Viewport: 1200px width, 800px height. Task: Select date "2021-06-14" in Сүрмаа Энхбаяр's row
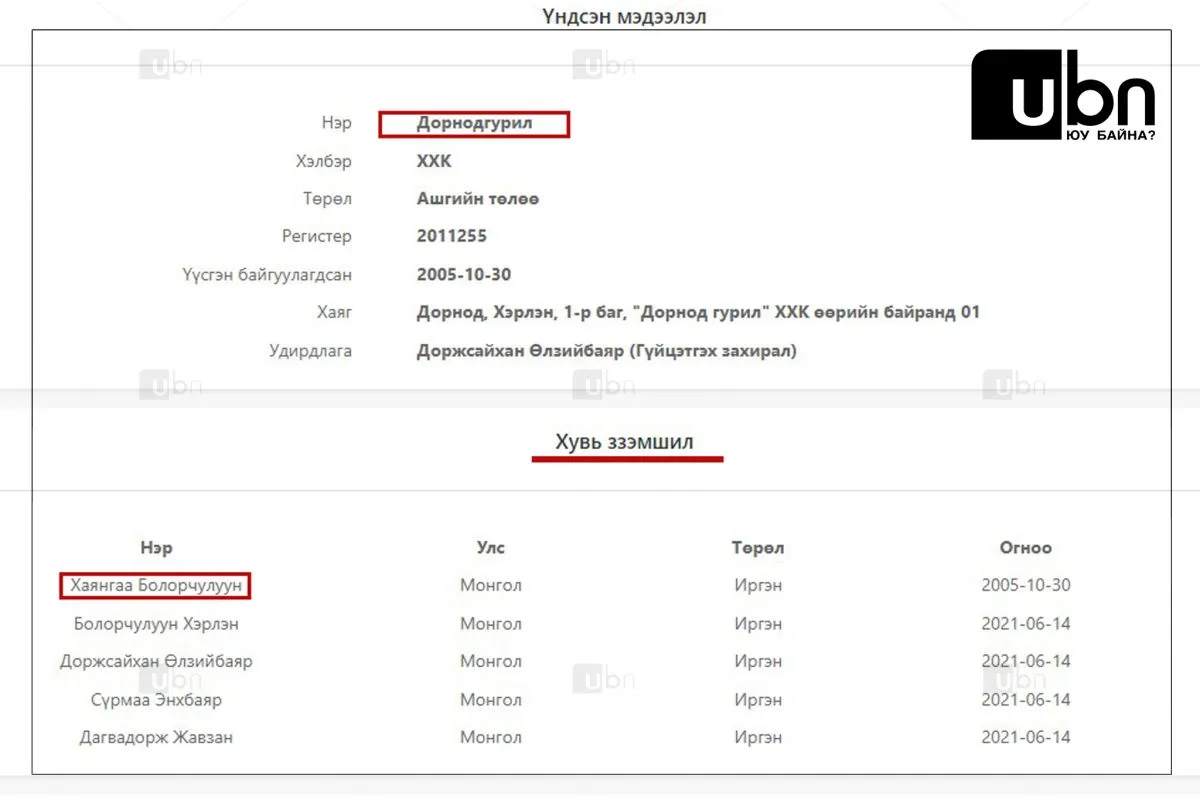(1026, 700)
